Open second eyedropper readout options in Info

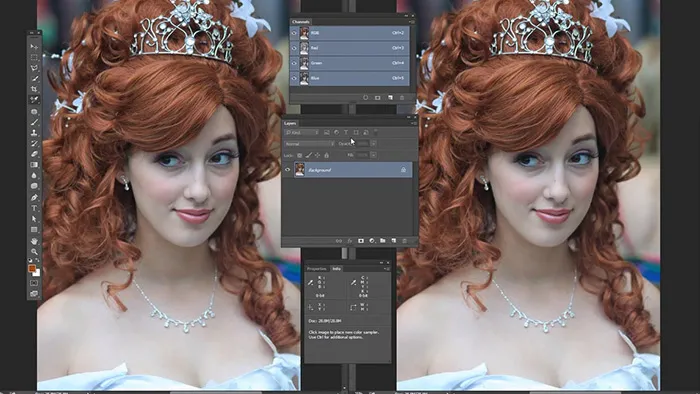click(353, 282)
